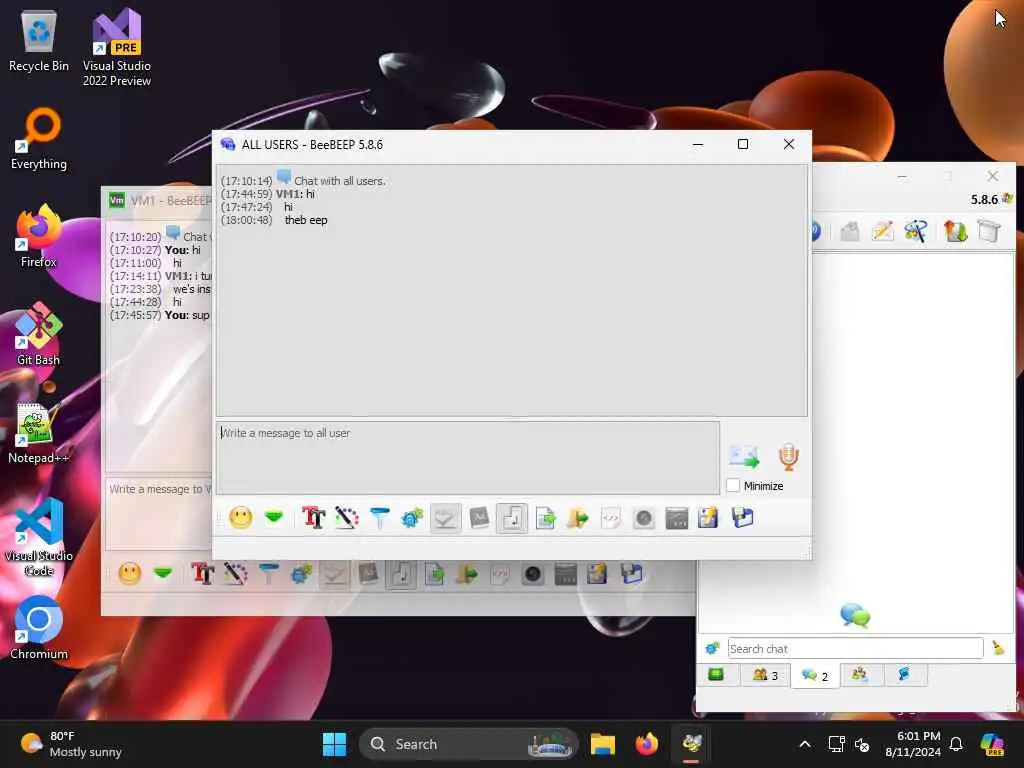Open Notepad++ desktop shortcut
This screenshot has height=768, width=1024.
(38, 434)
